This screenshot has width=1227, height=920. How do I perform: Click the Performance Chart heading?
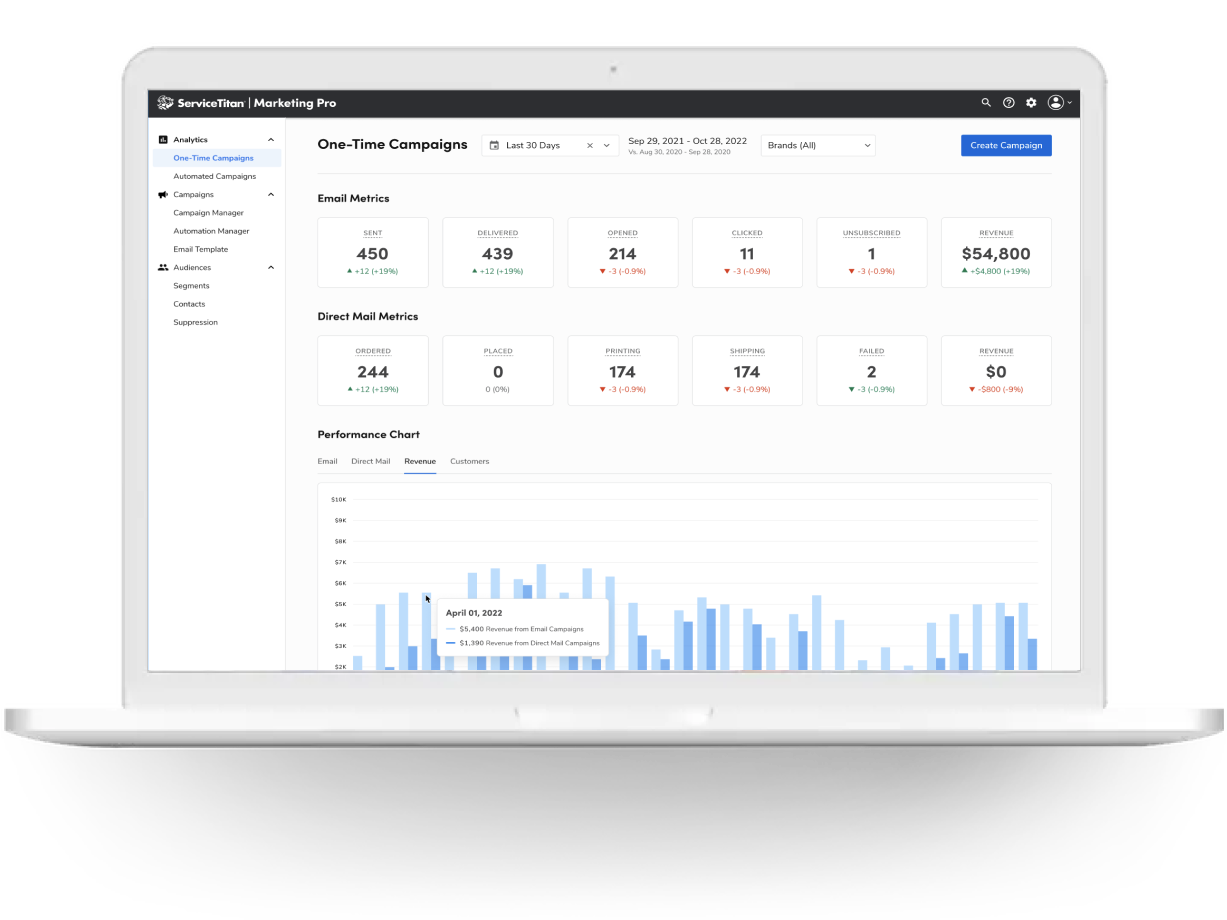(369, 435)
